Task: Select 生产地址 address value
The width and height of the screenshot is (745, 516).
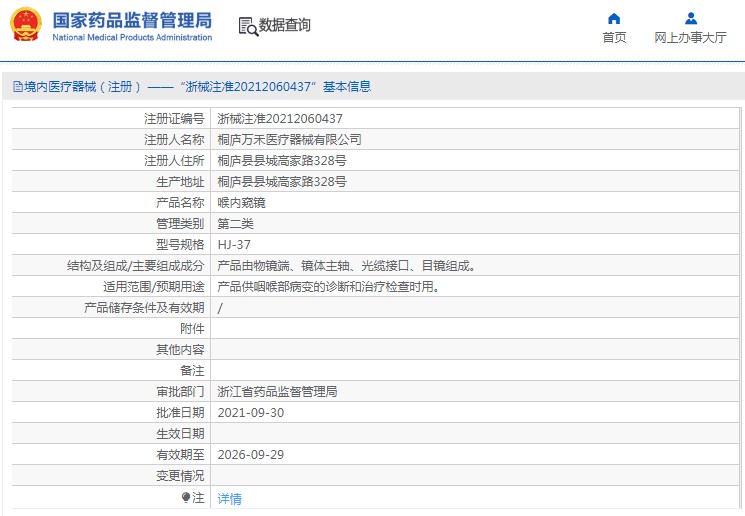Action: tap(282, 182)
